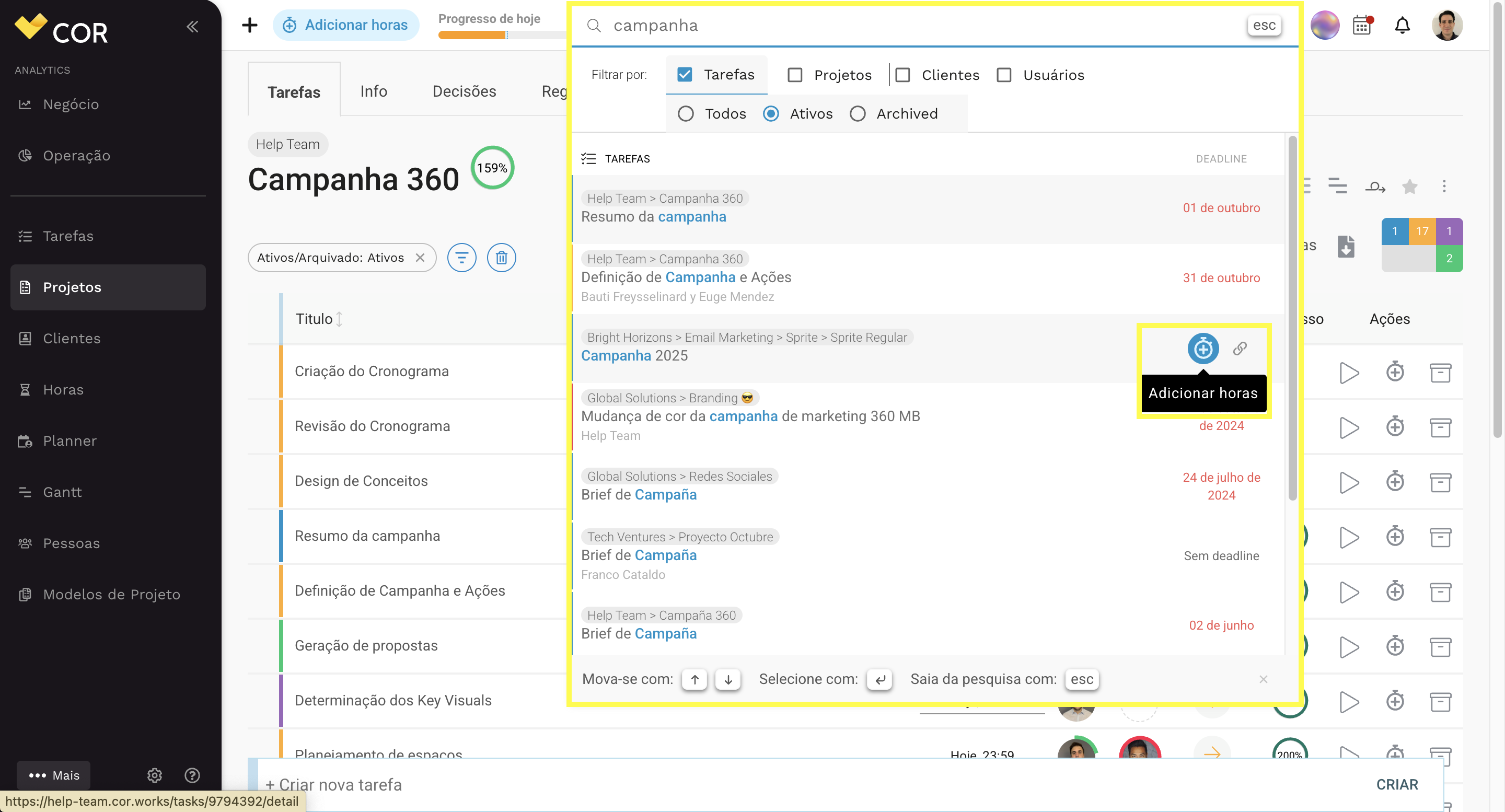Start timer for Criação do Cronograma row
1505x812 pixels.
(x=1348, y=373)
